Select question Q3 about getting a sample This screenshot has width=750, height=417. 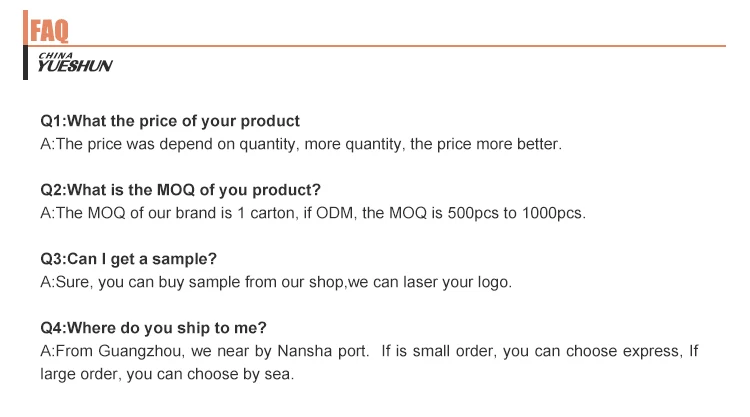point(128,259)
